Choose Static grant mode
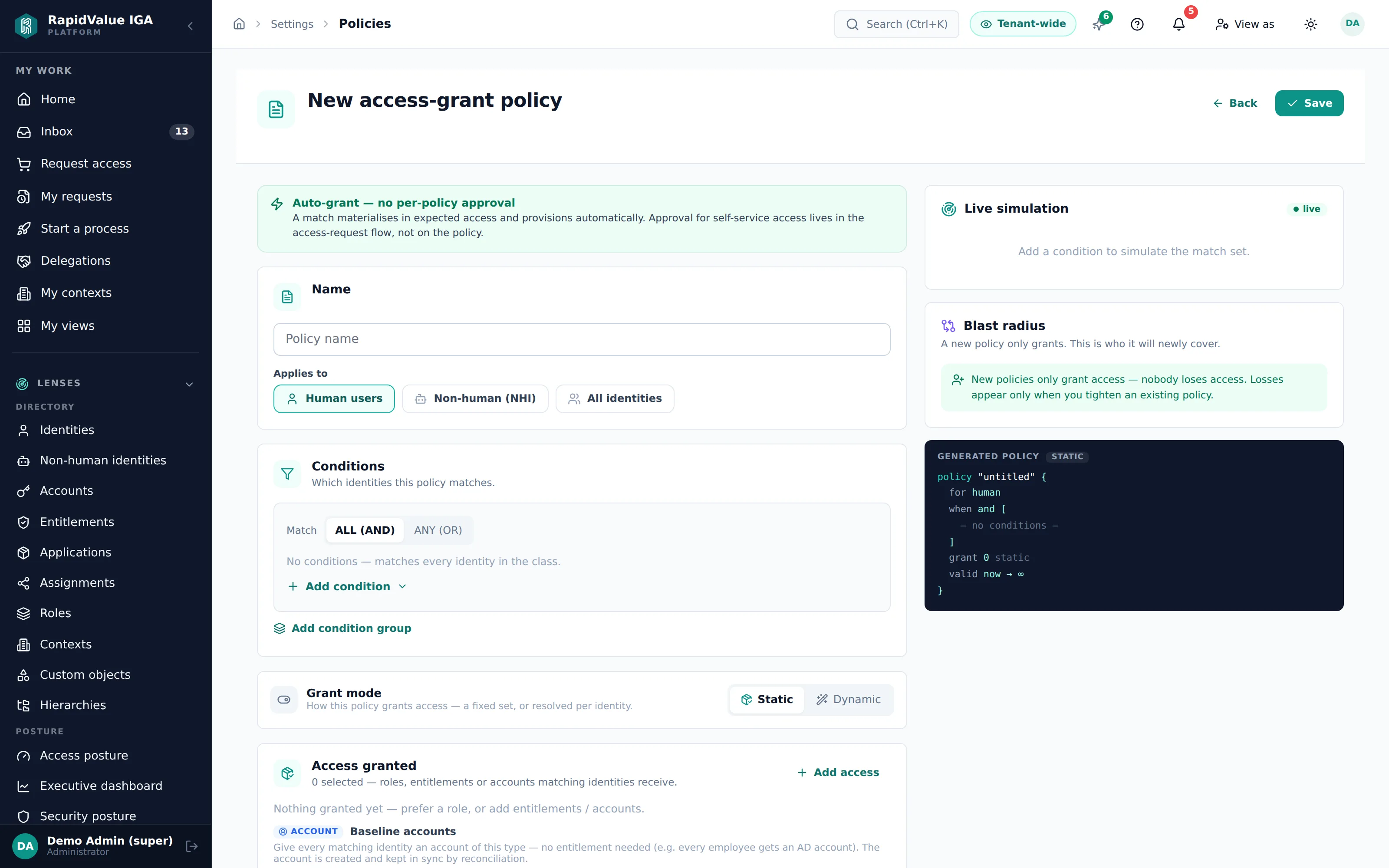Screen dimensions: 1389x868 [x=767, y=699]
